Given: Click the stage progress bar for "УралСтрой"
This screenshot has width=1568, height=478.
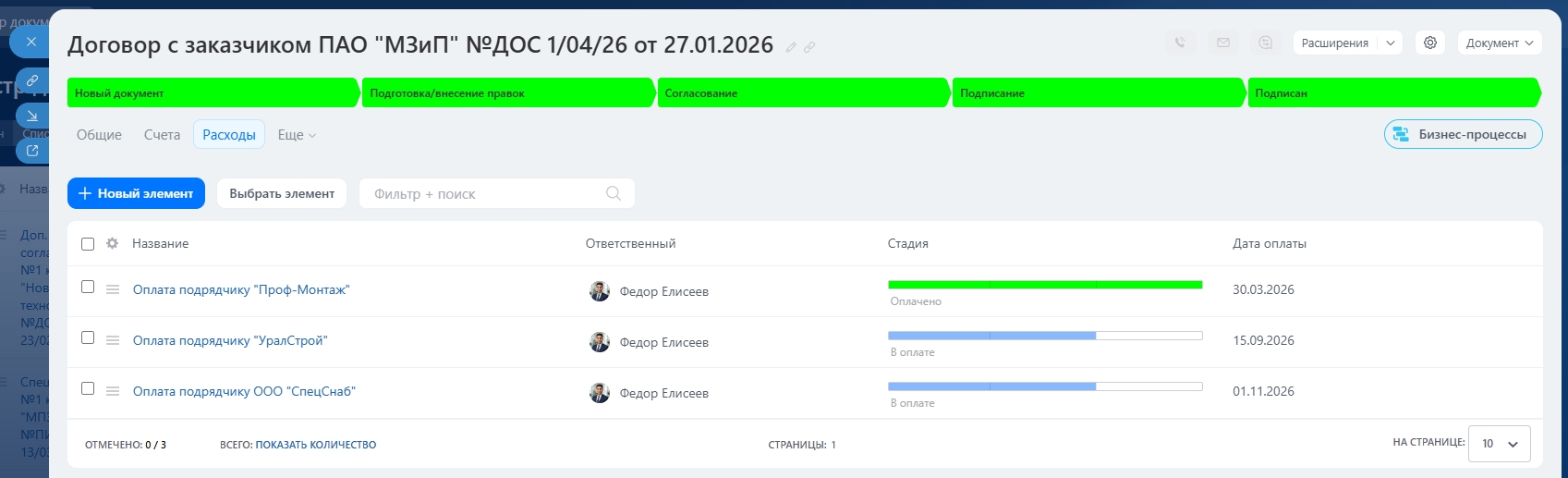Looking at the screenshot, I should click(1044, 336).
